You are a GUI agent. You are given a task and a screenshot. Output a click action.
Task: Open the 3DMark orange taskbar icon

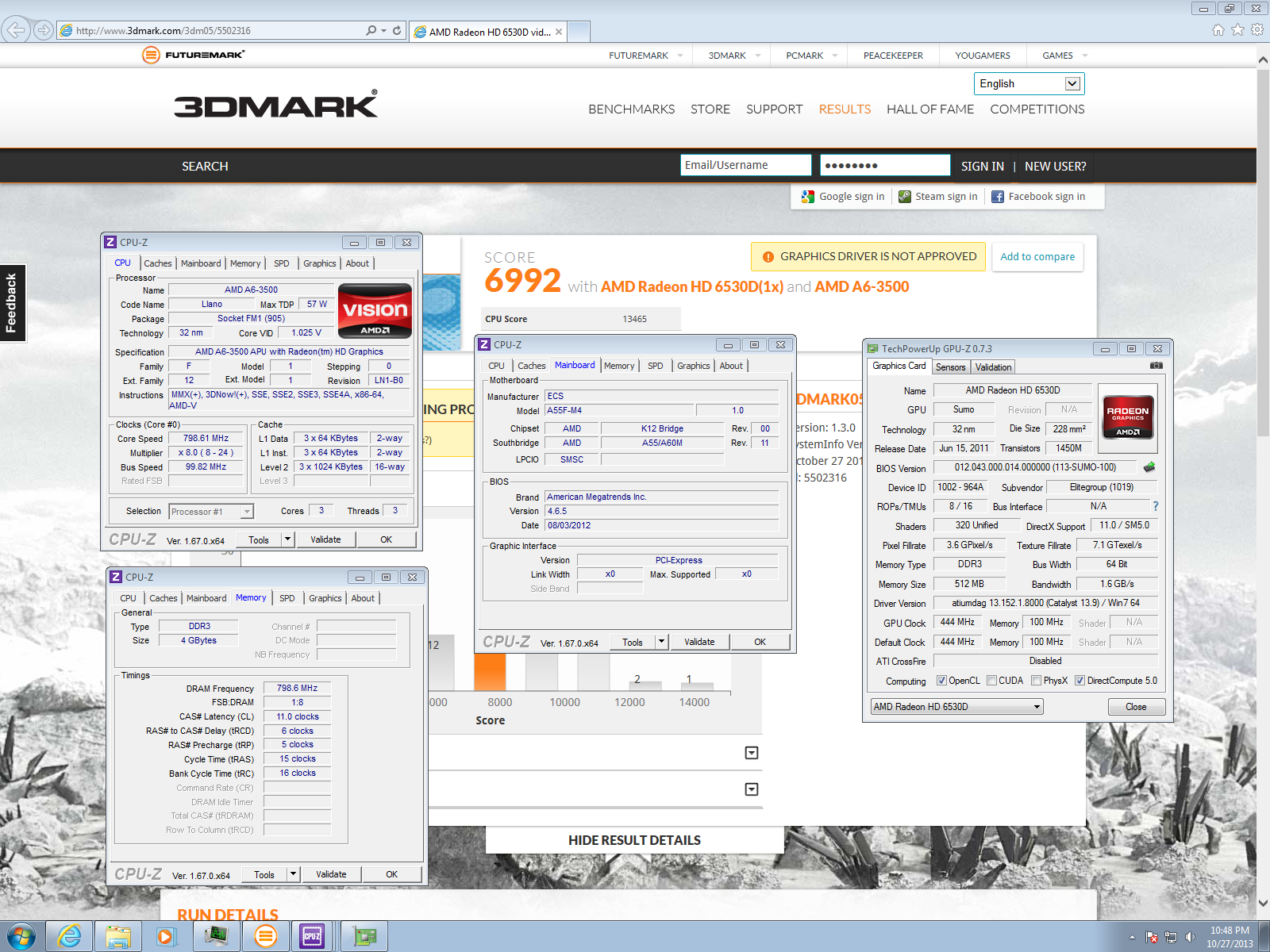click(266, 936)
